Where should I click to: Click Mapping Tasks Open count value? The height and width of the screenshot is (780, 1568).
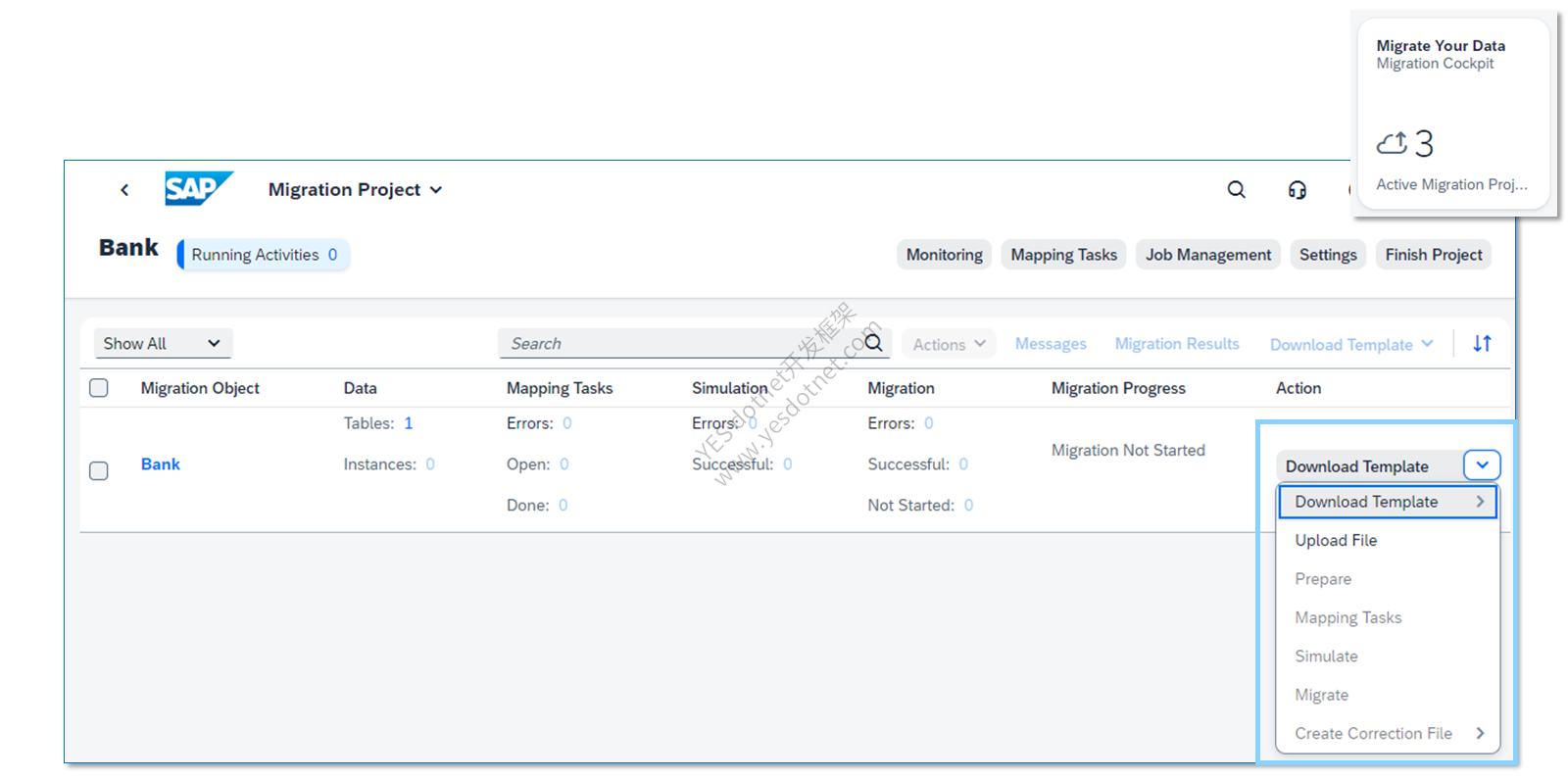[x=564, y=464]
